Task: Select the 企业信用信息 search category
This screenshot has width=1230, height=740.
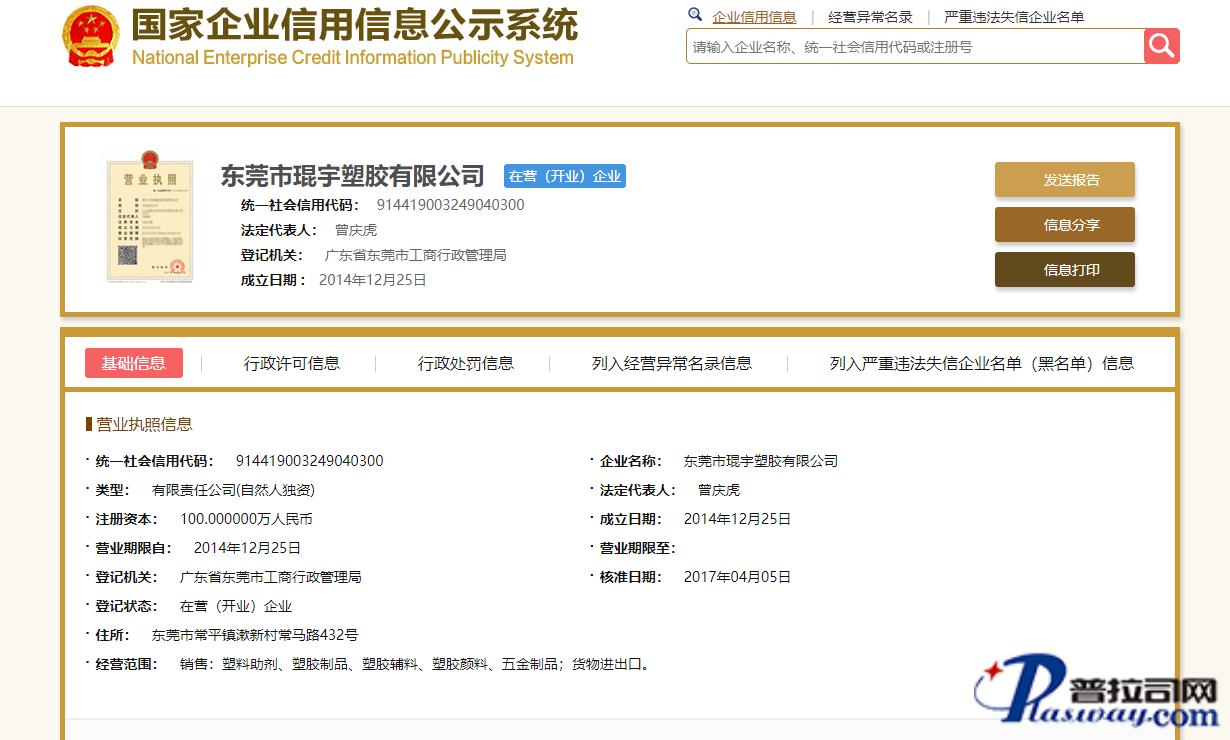Action: 754,17
